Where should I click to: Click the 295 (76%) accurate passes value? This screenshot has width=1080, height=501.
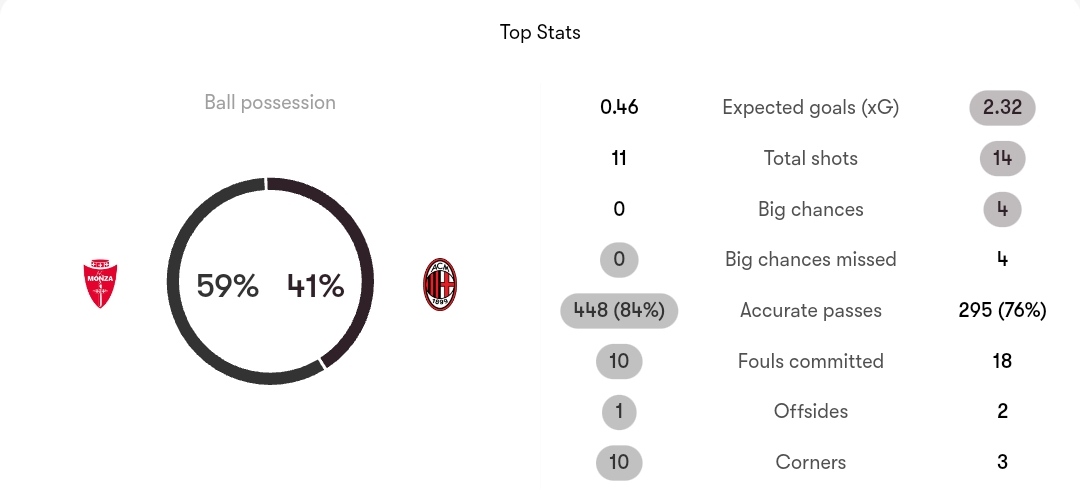[1002, 310]
